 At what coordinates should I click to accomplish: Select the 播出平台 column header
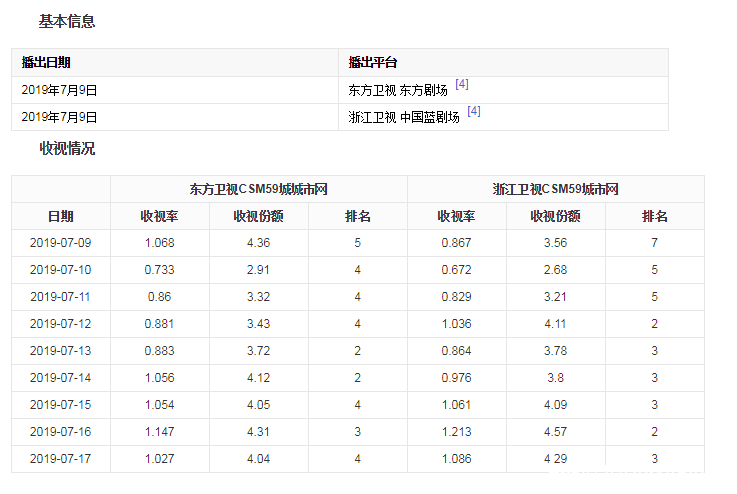pyautogui.click(x=373, y=63)
